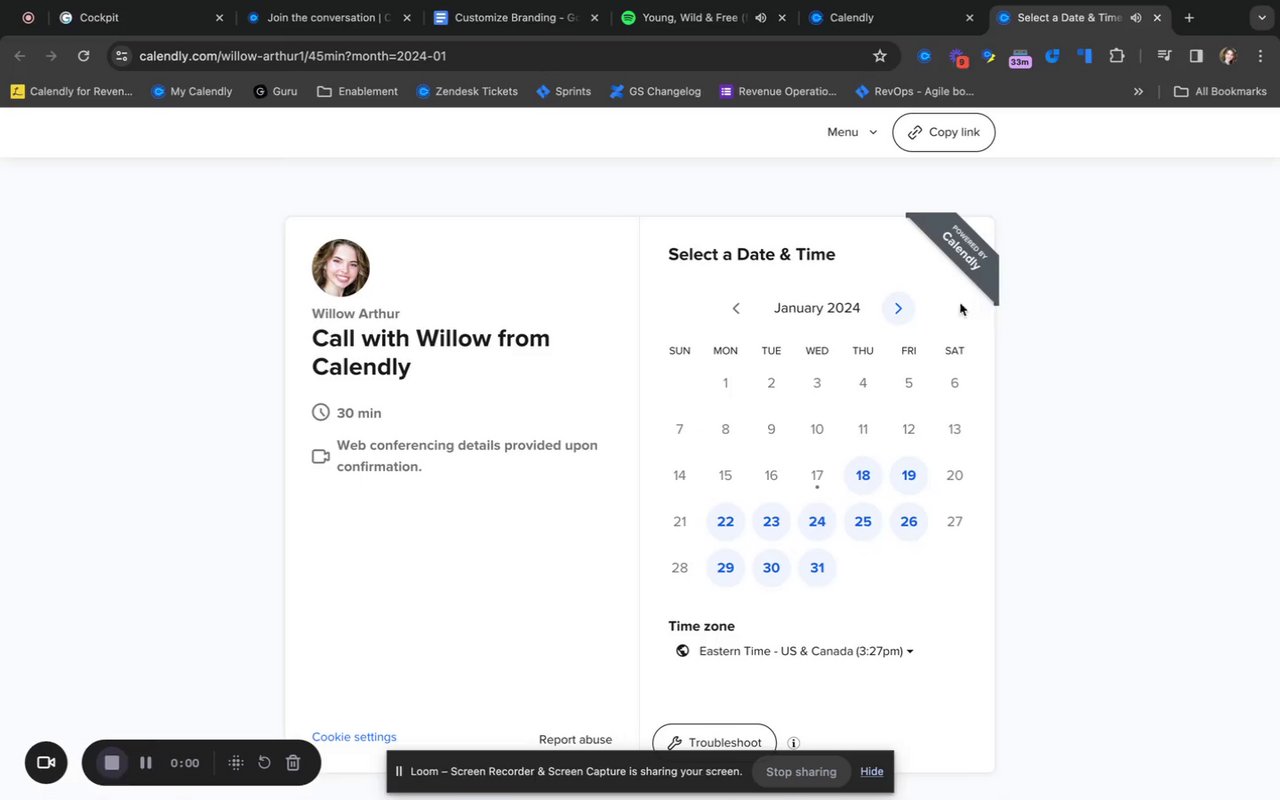The image size is (1280, 800).
Task: Open the GS Changelog bookmark
Action: pos(655,91)
